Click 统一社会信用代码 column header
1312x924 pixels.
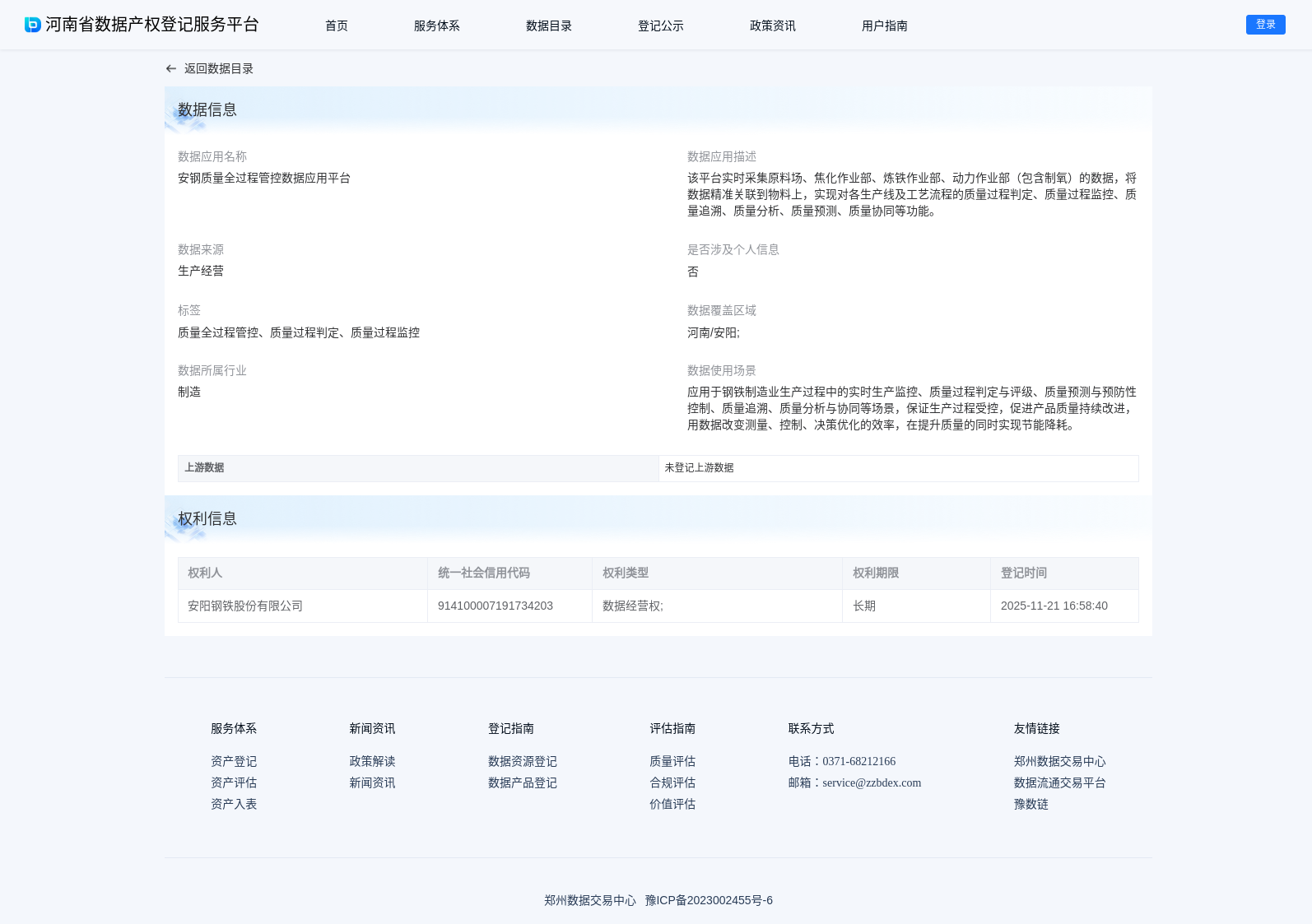point(509,573)
